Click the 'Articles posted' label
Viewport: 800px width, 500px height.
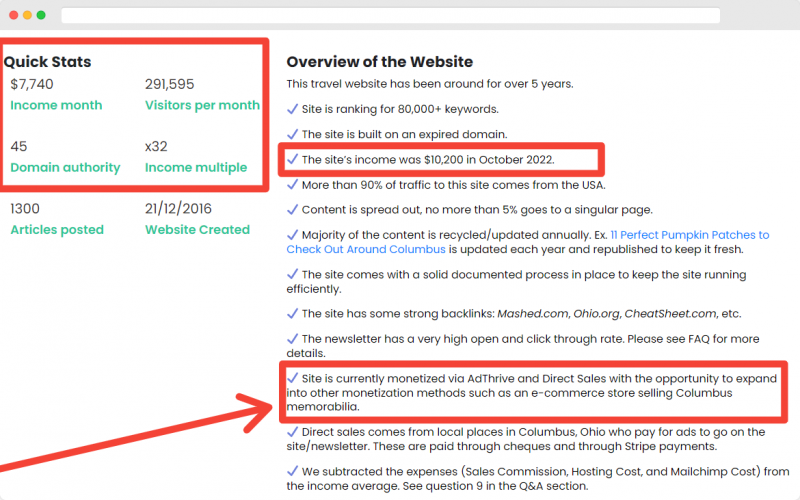pos(57,230)
